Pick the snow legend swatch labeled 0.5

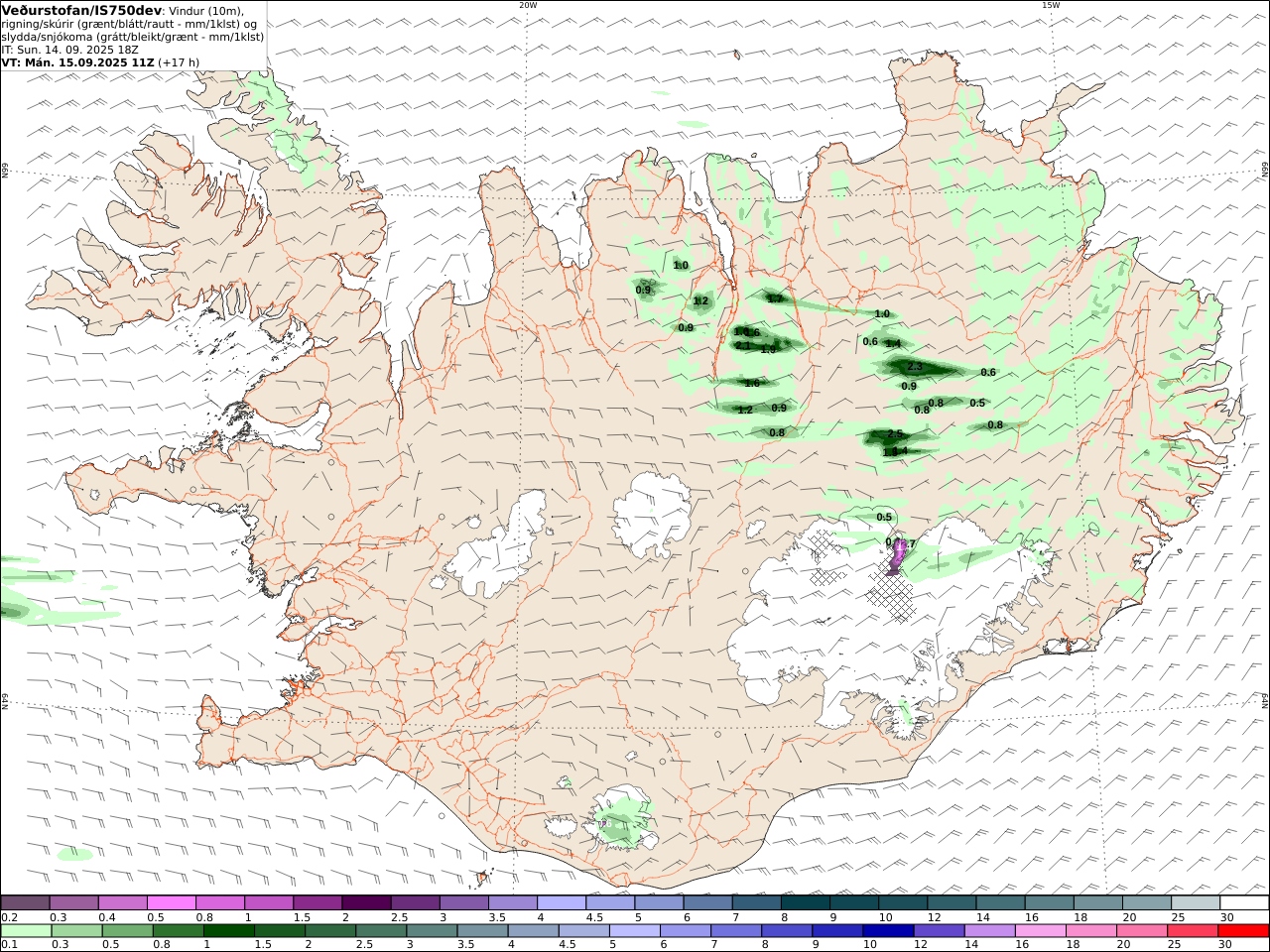point(171,903)
